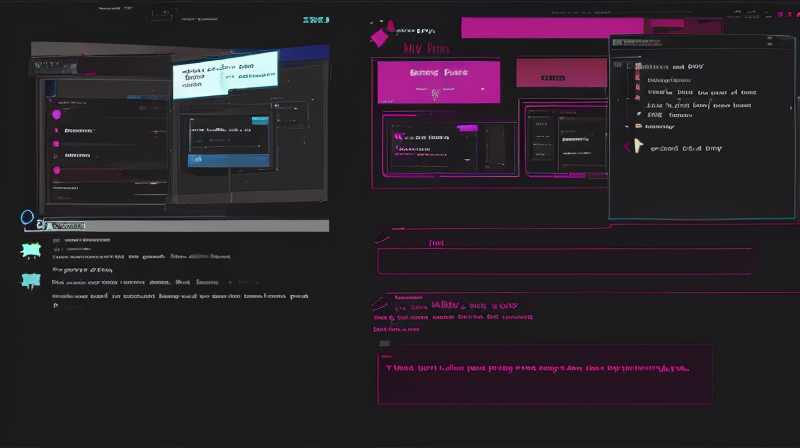
Task: Toggle the bottom magenta round bullet in left panel
Action: (57, 171)
